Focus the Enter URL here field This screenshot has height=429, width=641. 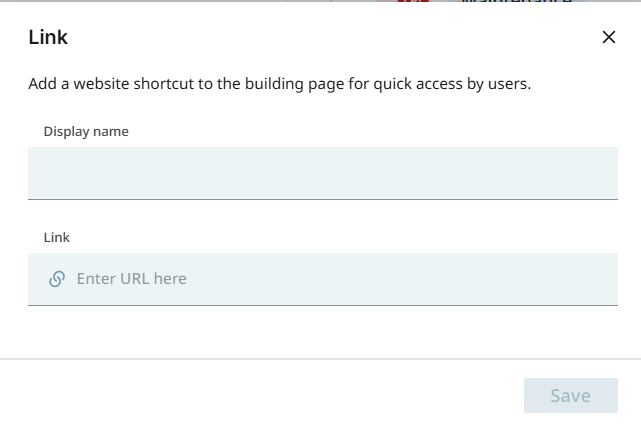(340, 279)
